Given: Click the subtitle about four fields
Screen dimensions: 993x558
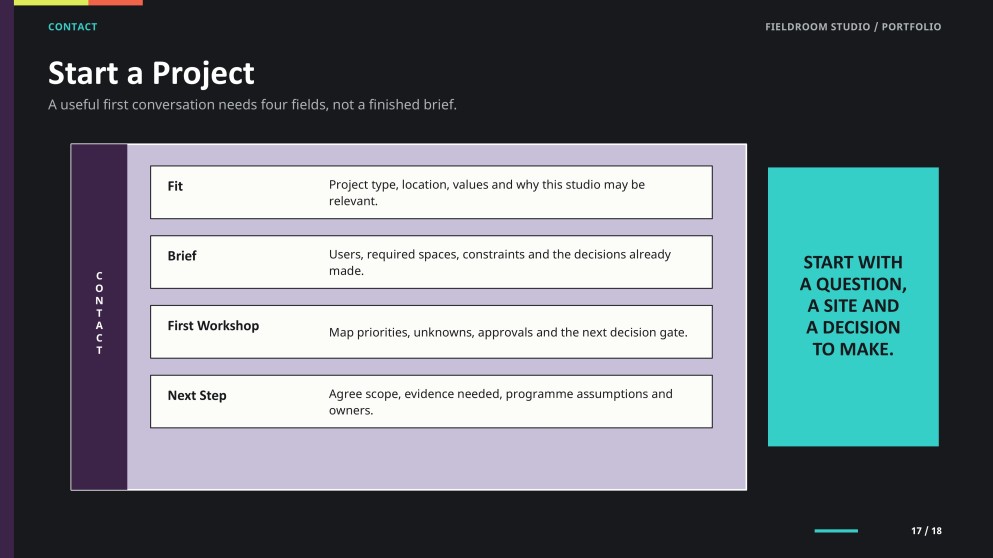Looking at the screenshot, I should [x=252, y=105].
